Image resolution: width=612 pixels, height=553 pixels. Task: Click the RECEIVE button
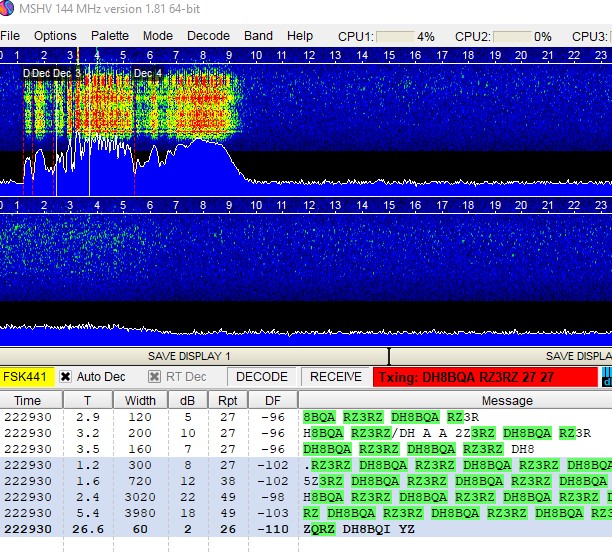pos(336,377)
